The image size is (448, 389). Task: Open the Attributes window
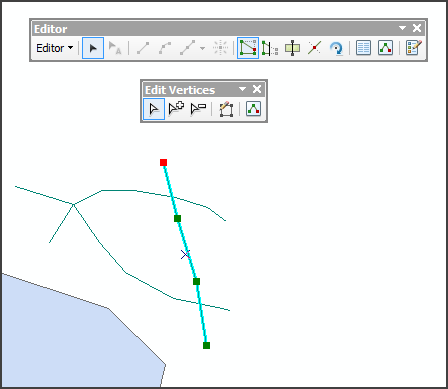click(x=363, y=48)
